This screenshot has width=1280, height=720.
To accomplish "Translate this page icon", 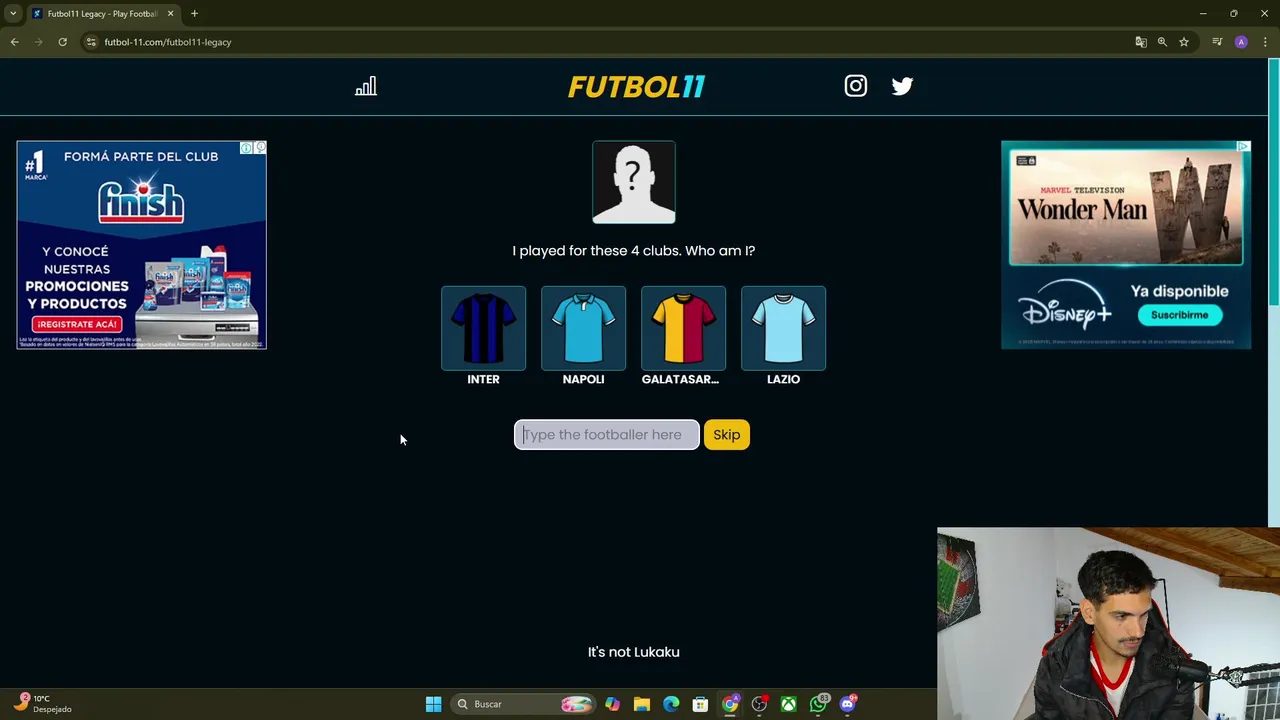I will 1141,42.
